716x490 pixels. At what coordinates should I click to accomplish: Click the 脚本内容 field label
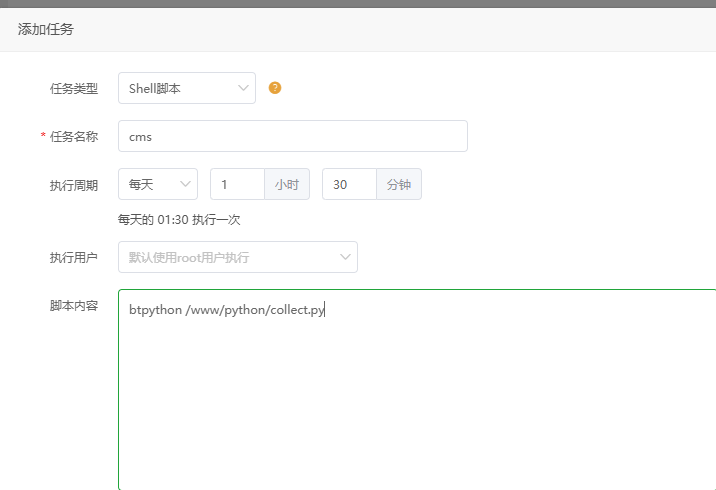click(74, 305)
